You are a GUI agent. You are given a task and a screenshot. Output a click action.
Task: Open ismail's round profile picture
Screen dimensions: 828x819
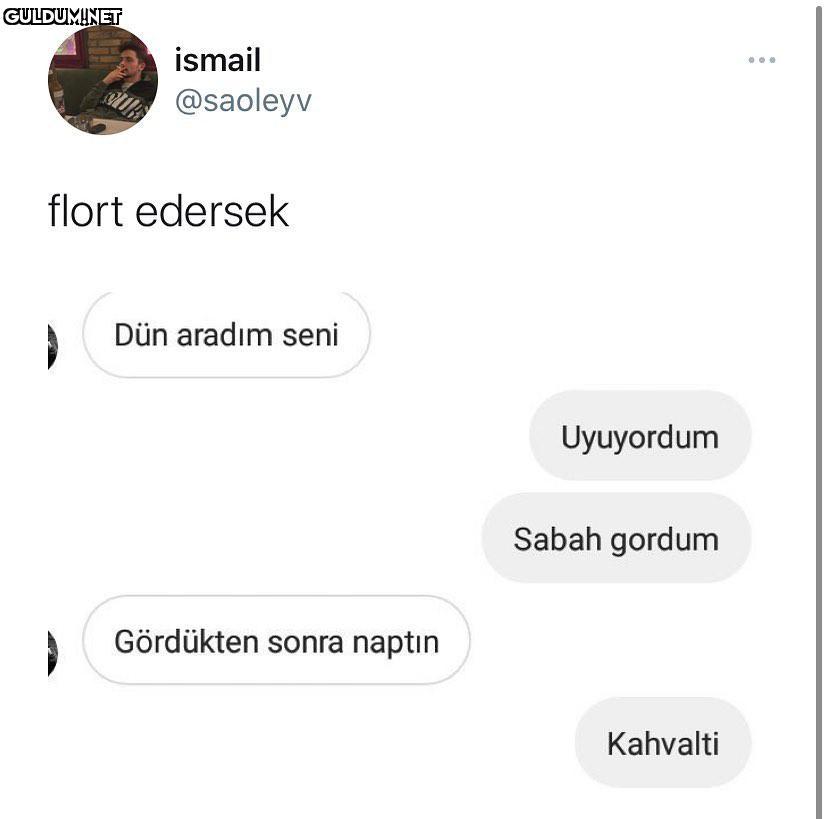103,80
